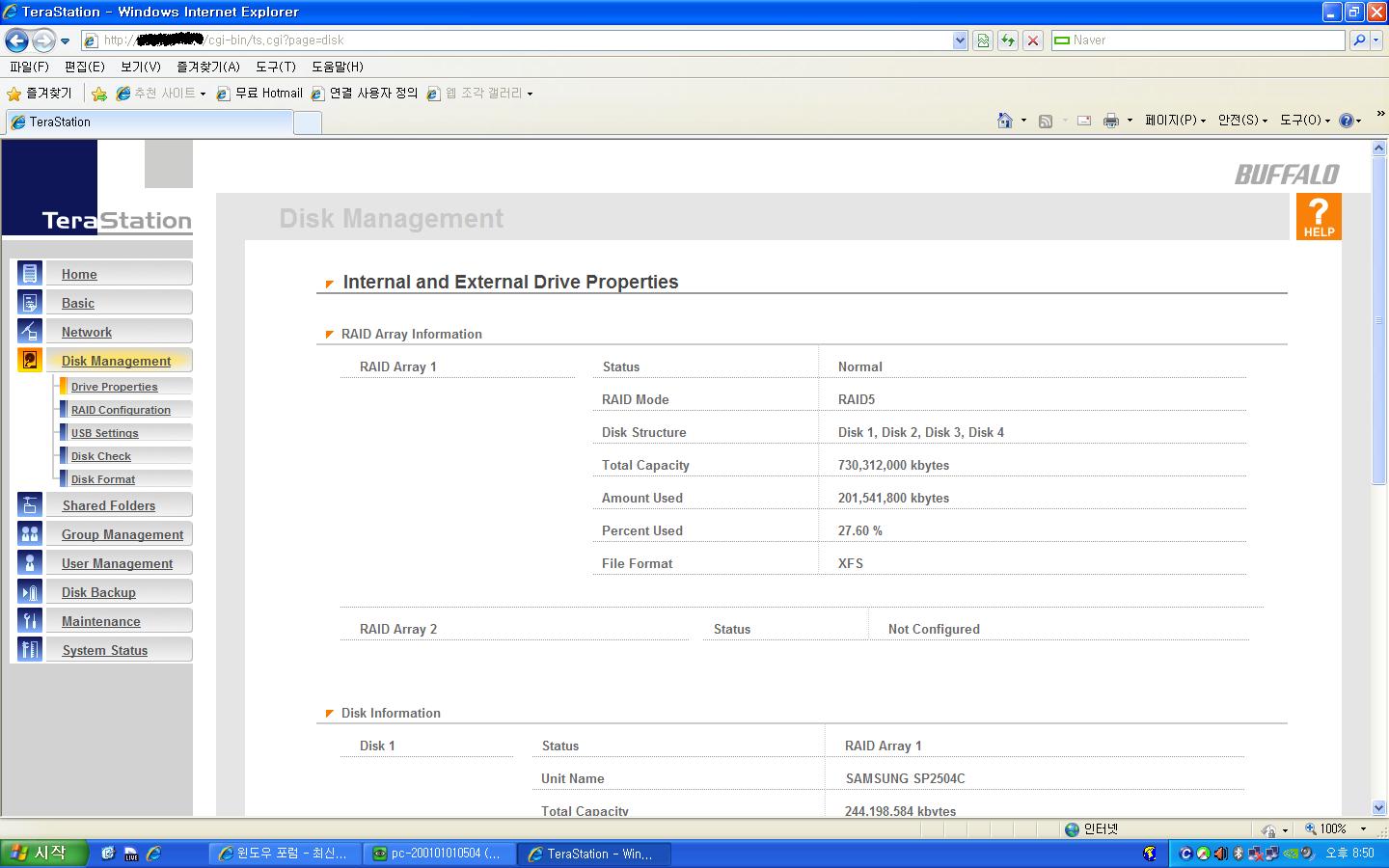Expand the address bar history dropdown

pos(960,41)
